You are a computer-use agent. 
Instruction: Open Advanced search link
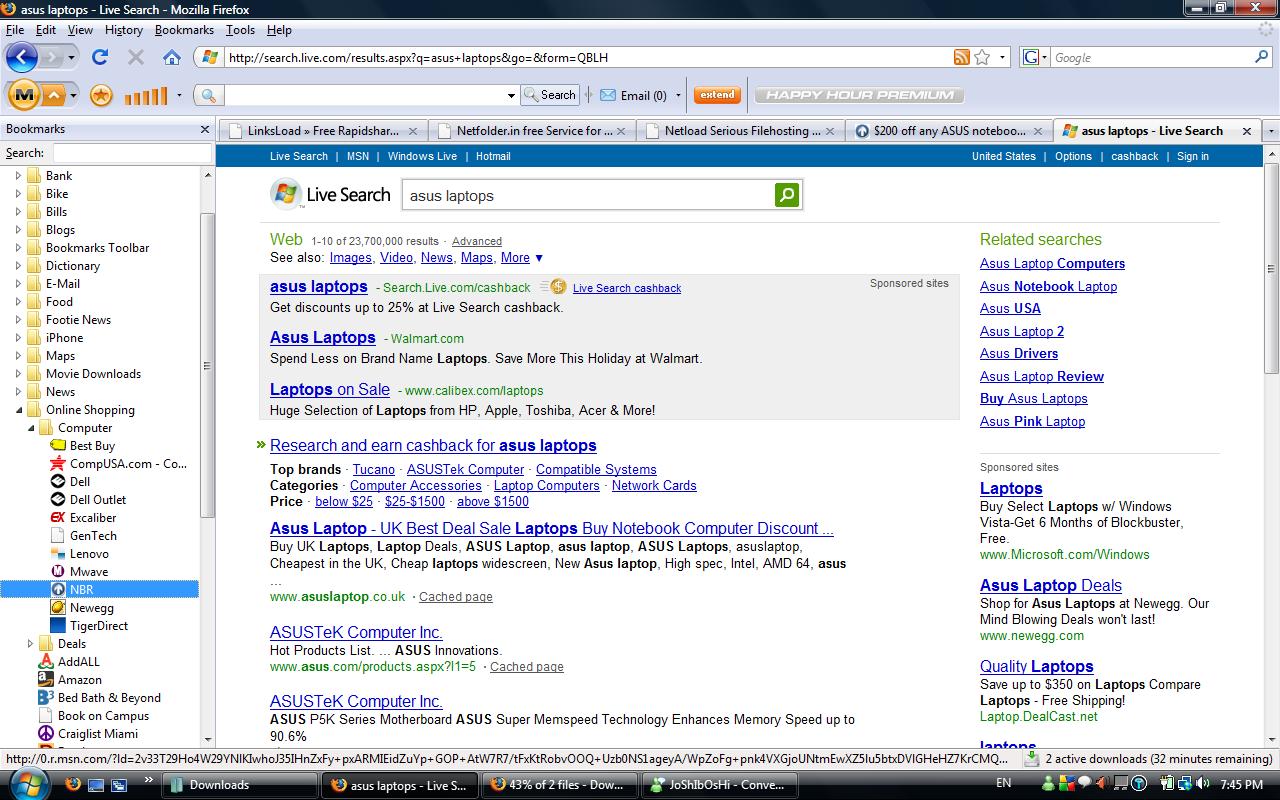[x=477, y=241]
